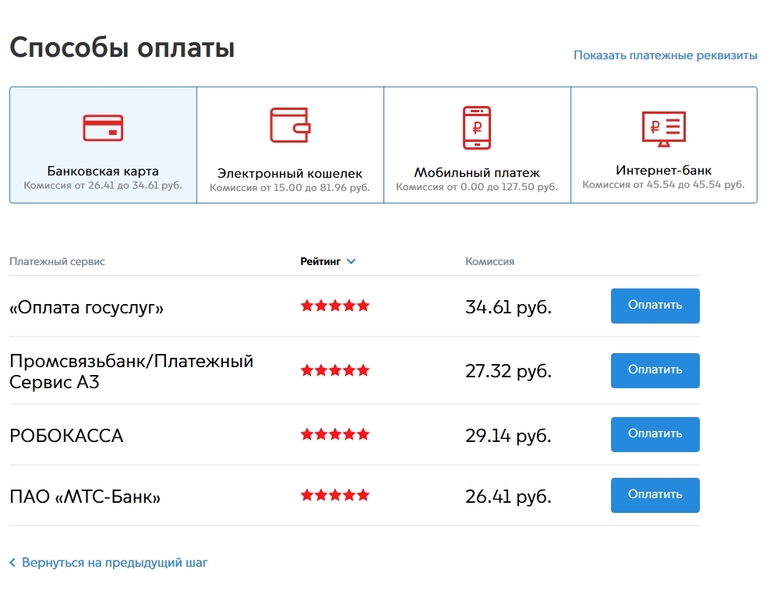The image size is (770, 601).
Task: Pay via «Оплата госуслуг» Оплатить button
Action: [655, 306]
